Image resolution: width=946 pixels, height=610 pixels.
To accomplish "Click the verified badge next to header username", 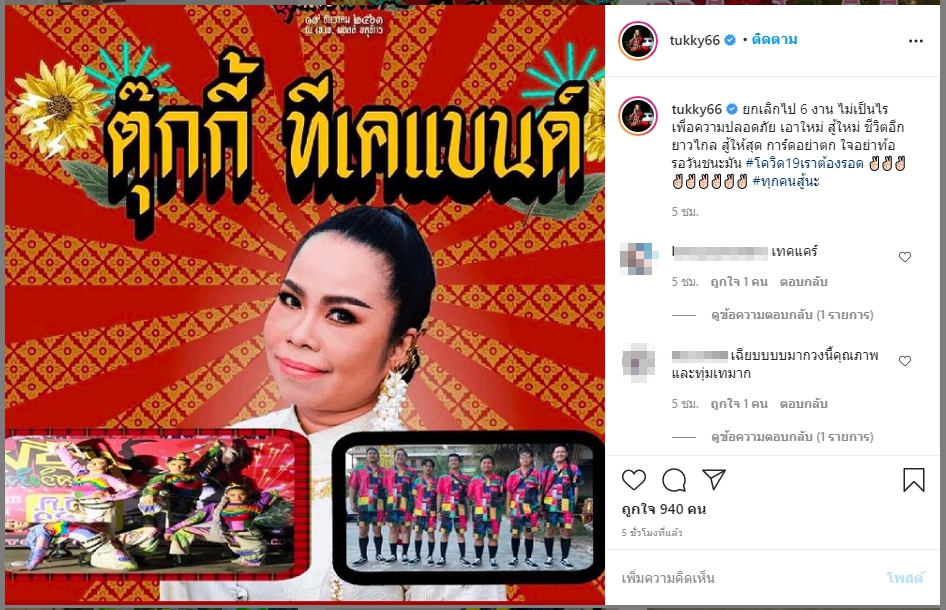I will click(x=729, y=40).
